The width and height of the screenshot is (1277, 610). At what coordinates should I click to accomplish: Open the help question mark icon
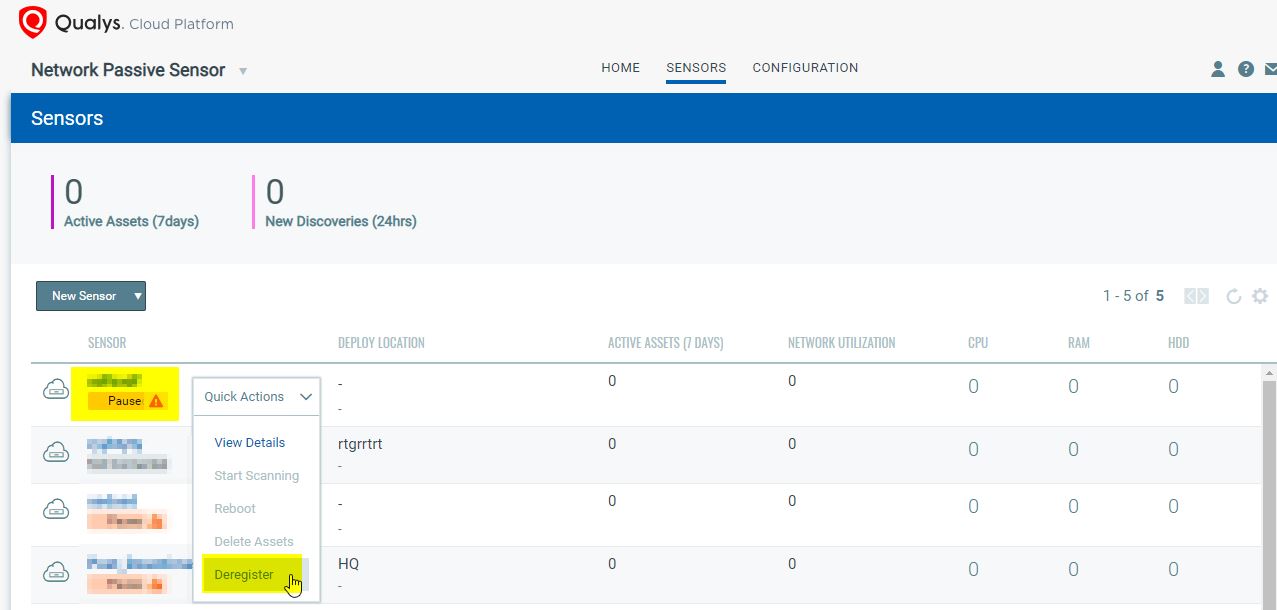pos(1245,69)
